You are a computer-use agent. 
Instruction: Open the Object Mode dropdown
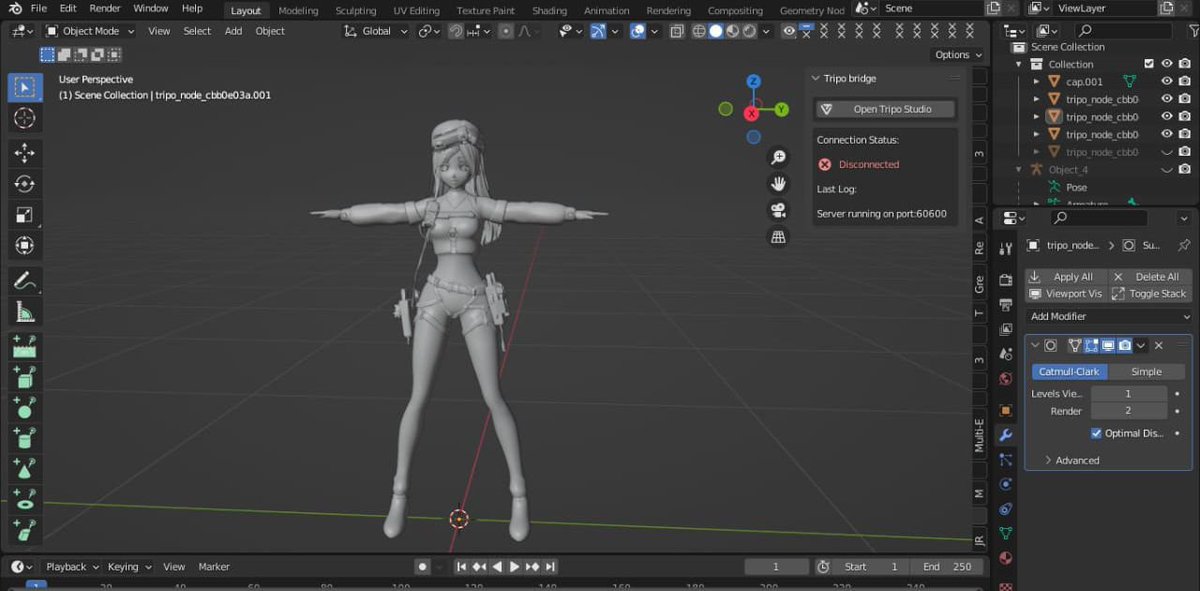pos(89,31)
